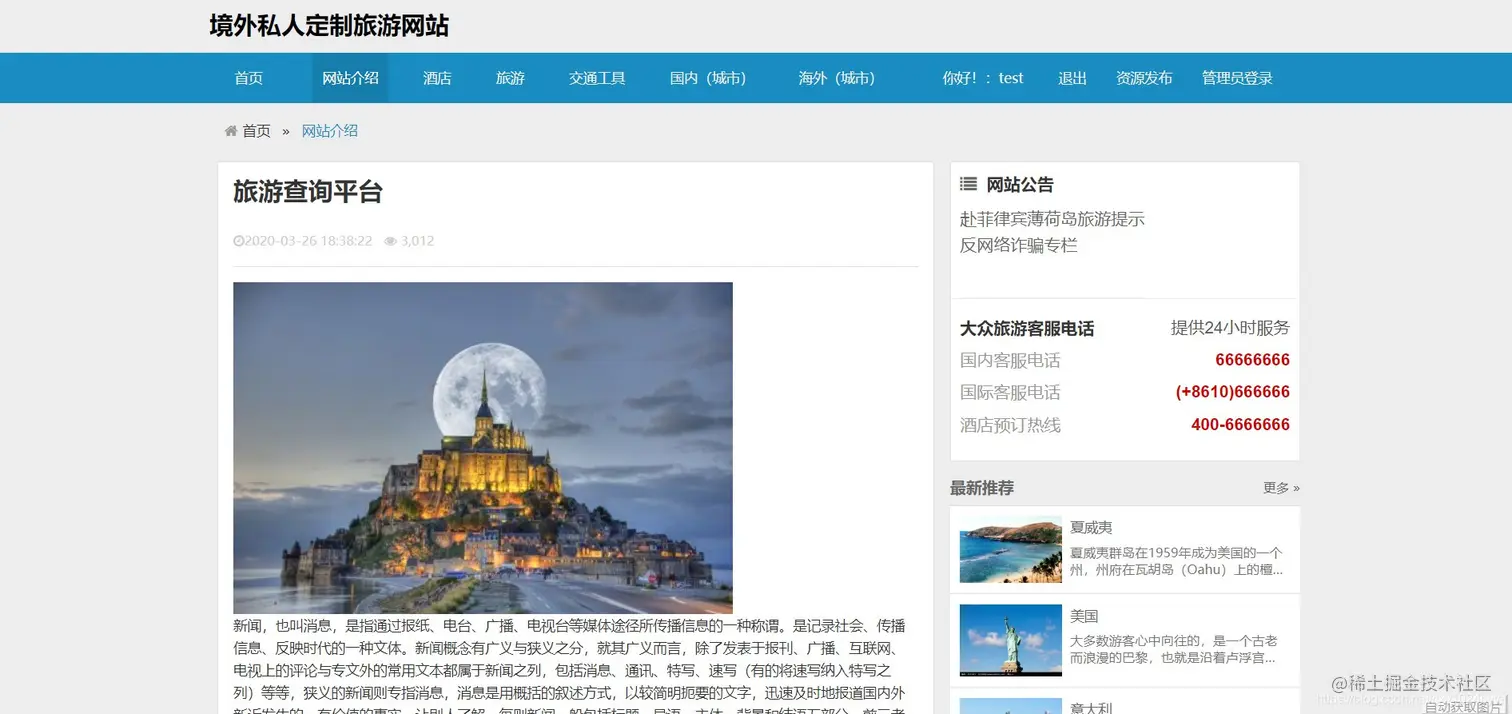Switch to the 网站介绍 nav tab
The image size is (1512, 714).
point(350,77)
